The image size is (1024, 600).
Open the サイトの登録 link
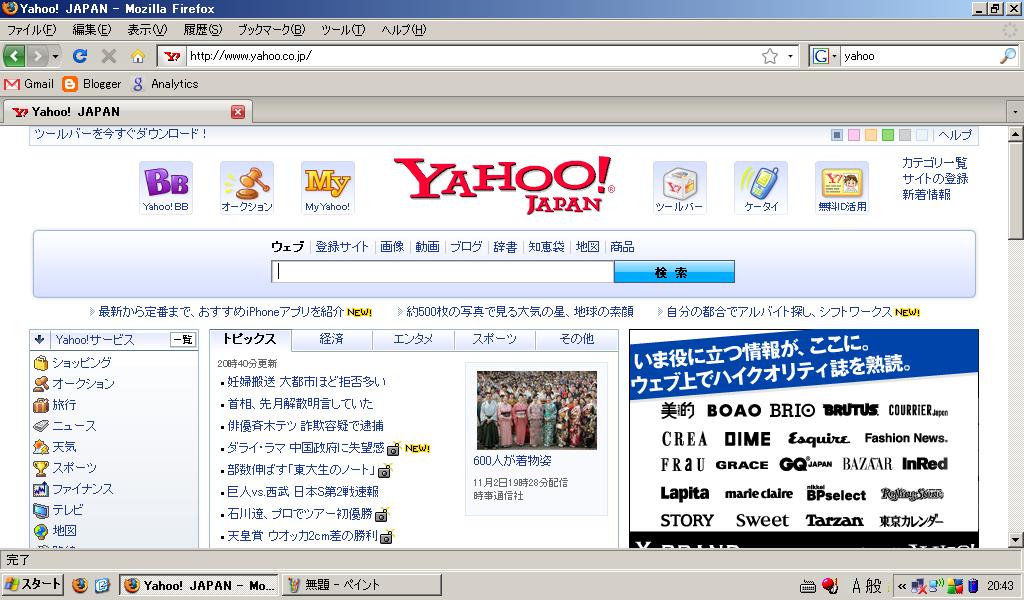pos(935,178)
